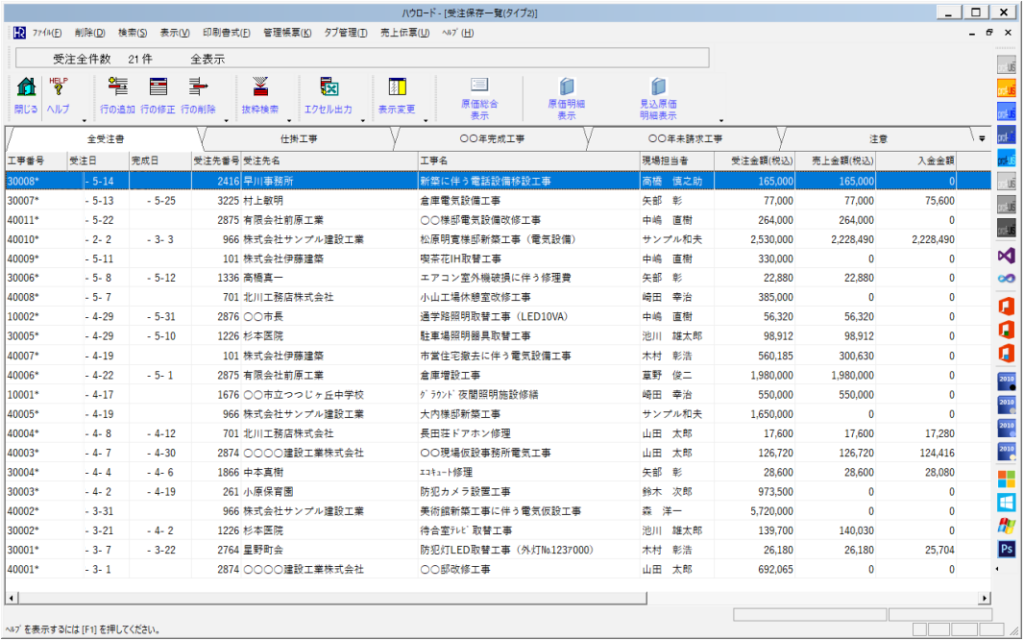This screenshot has height=640, width=1024.
Task: Click the 行の修正 edit row icon
Action: (158, 88)
